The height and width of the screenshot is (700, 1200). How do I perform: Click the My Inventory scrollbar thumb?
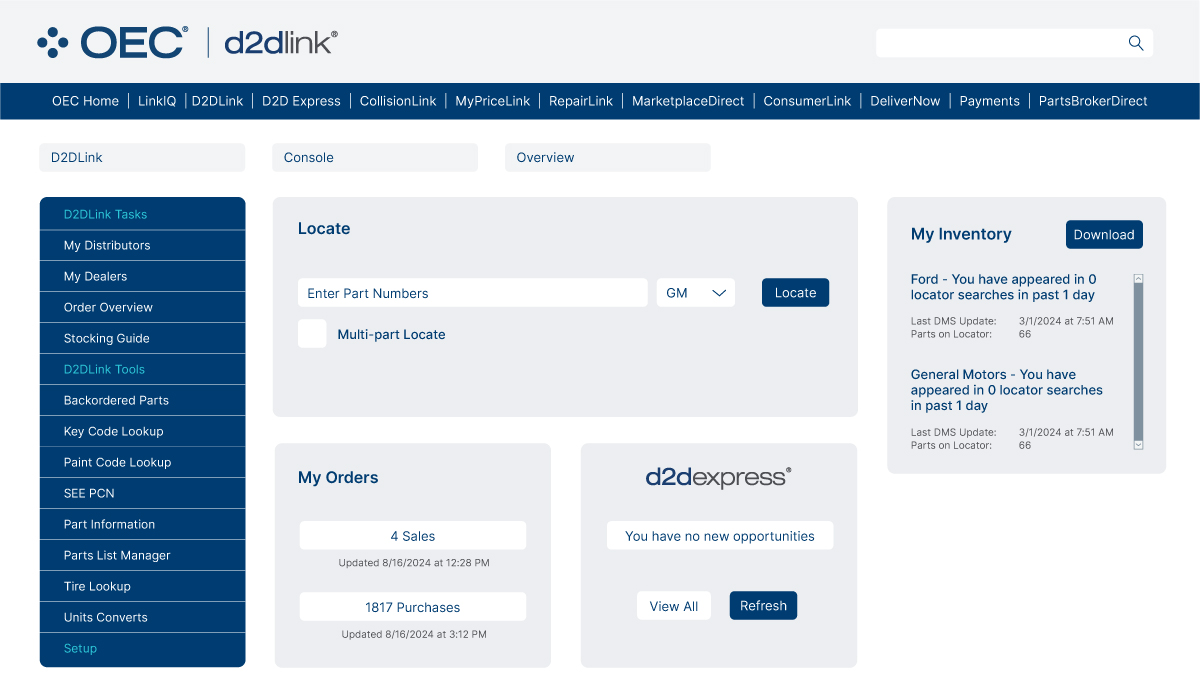click(x=1138, y=362)
